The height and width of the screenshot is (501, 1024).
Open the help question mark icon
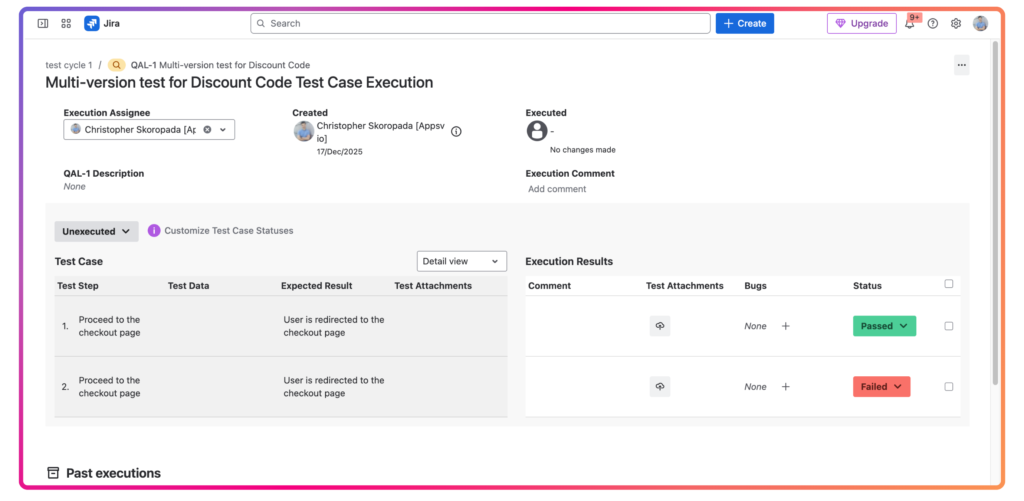[x=933, y=24]
